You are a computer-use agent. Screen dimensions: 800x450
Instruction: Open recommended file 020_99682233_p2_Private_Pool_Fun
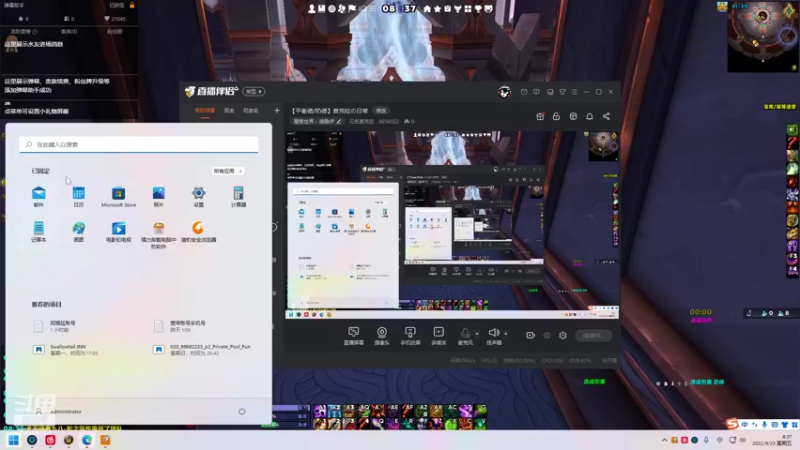203,349
